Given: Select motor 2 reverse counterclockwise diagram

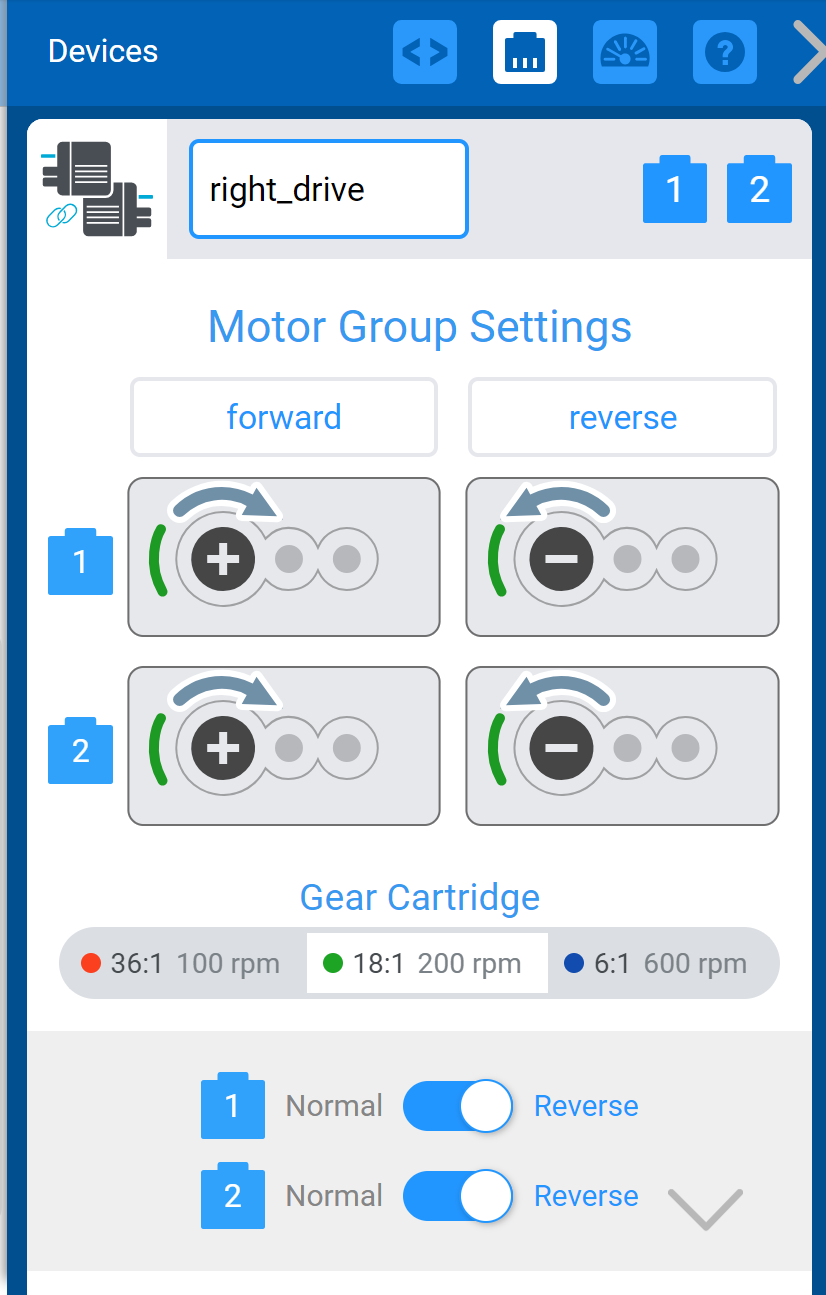Looking at the screenshot, I should [622, 746].
